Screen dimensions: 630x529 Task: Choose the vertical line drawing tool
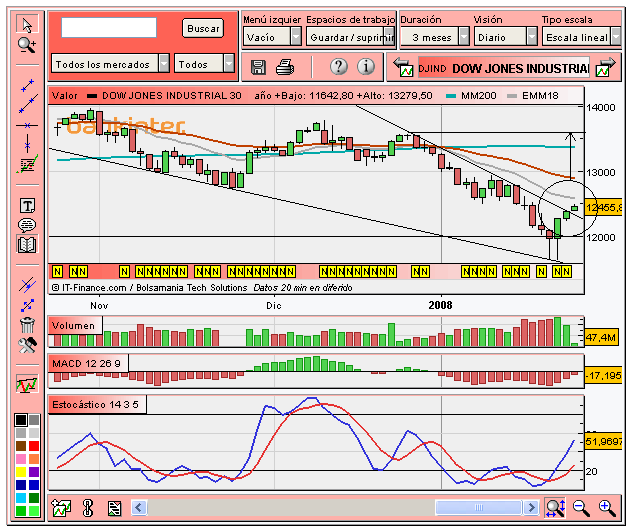[x=27, y=143]
